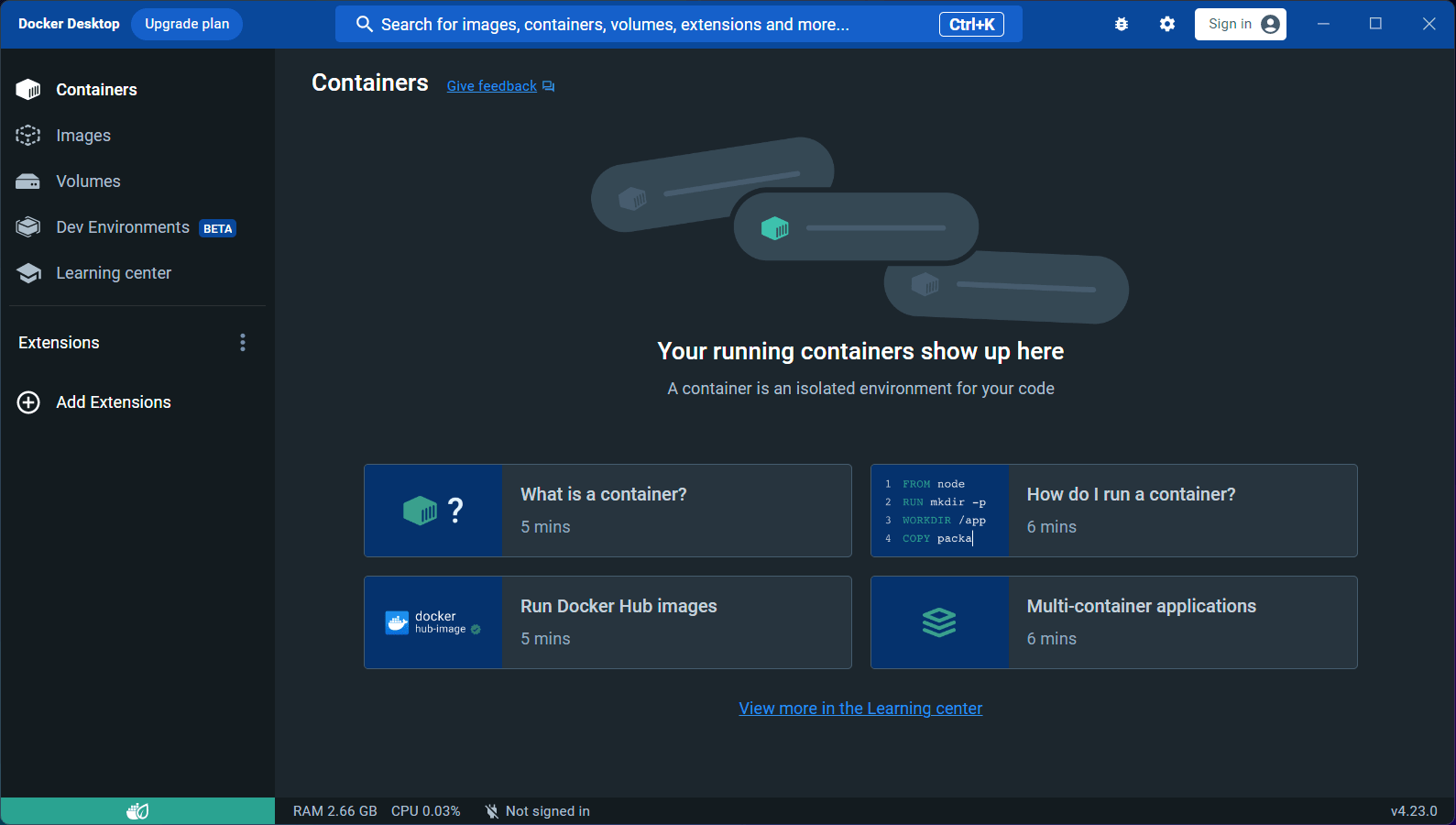This screenshot has height=825, width=1456.
Task: Select Learning center in the sidebar
Action: [x=114, y=273]
